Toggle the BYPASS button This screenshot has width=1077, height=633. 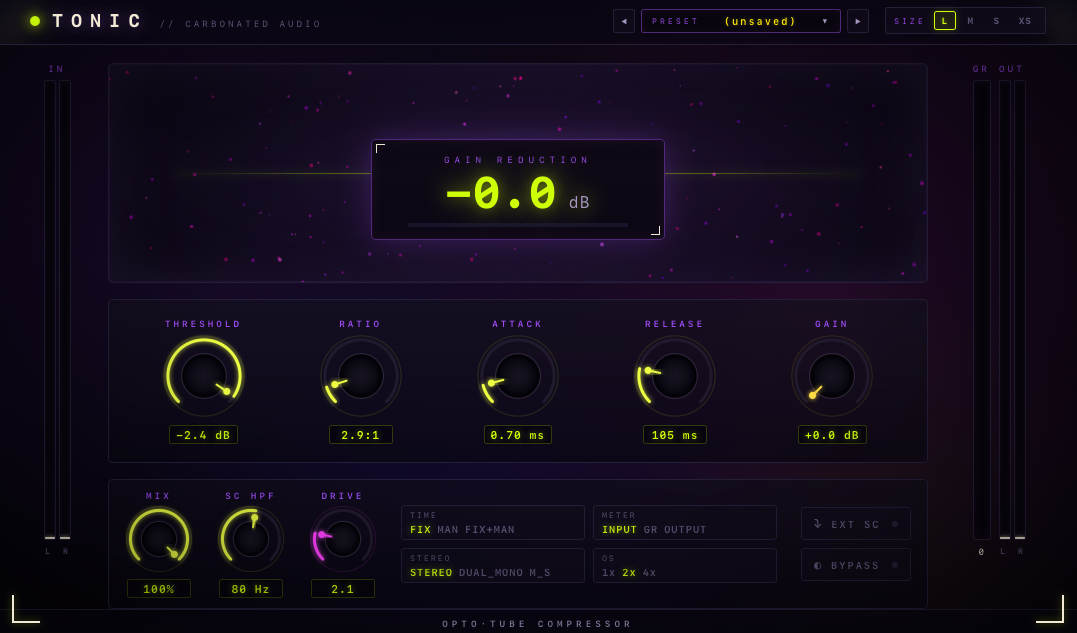click(856, 565)
